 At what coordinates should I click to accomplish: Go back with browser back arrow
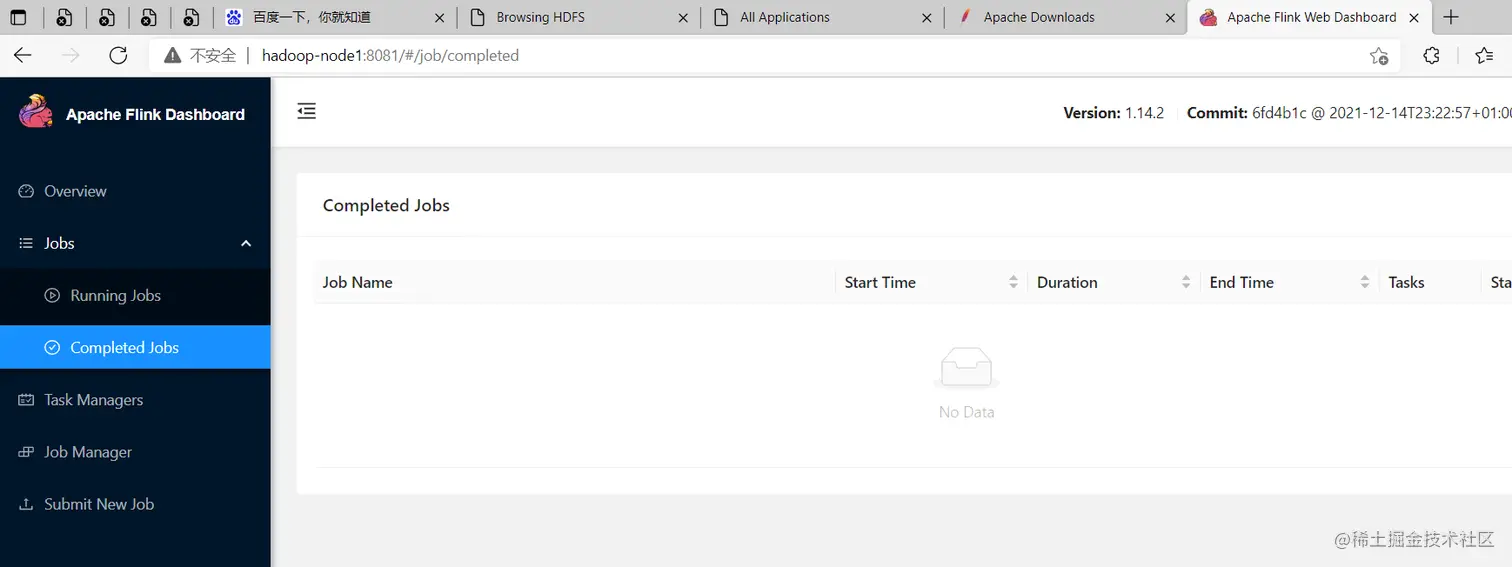pyautogui.click(x=22, y=55)
